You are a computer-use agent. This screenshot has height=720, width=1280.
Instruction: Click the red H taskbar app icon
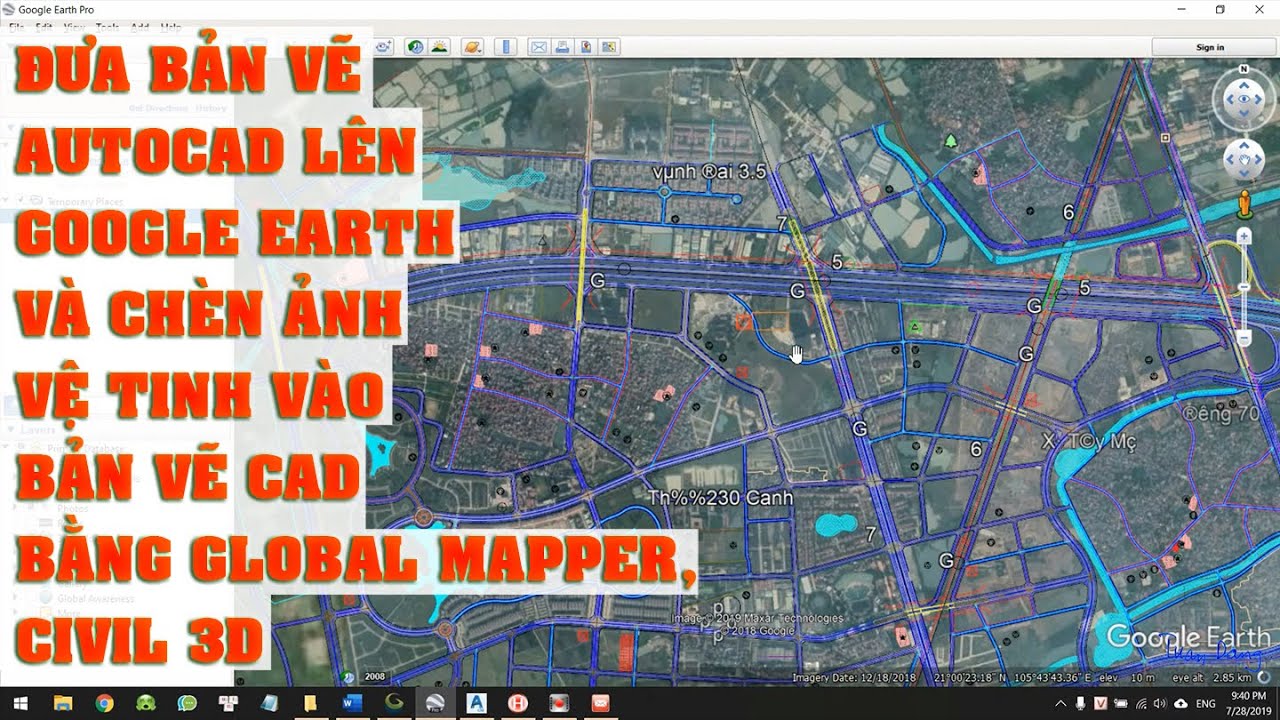[x=518, y=704]
